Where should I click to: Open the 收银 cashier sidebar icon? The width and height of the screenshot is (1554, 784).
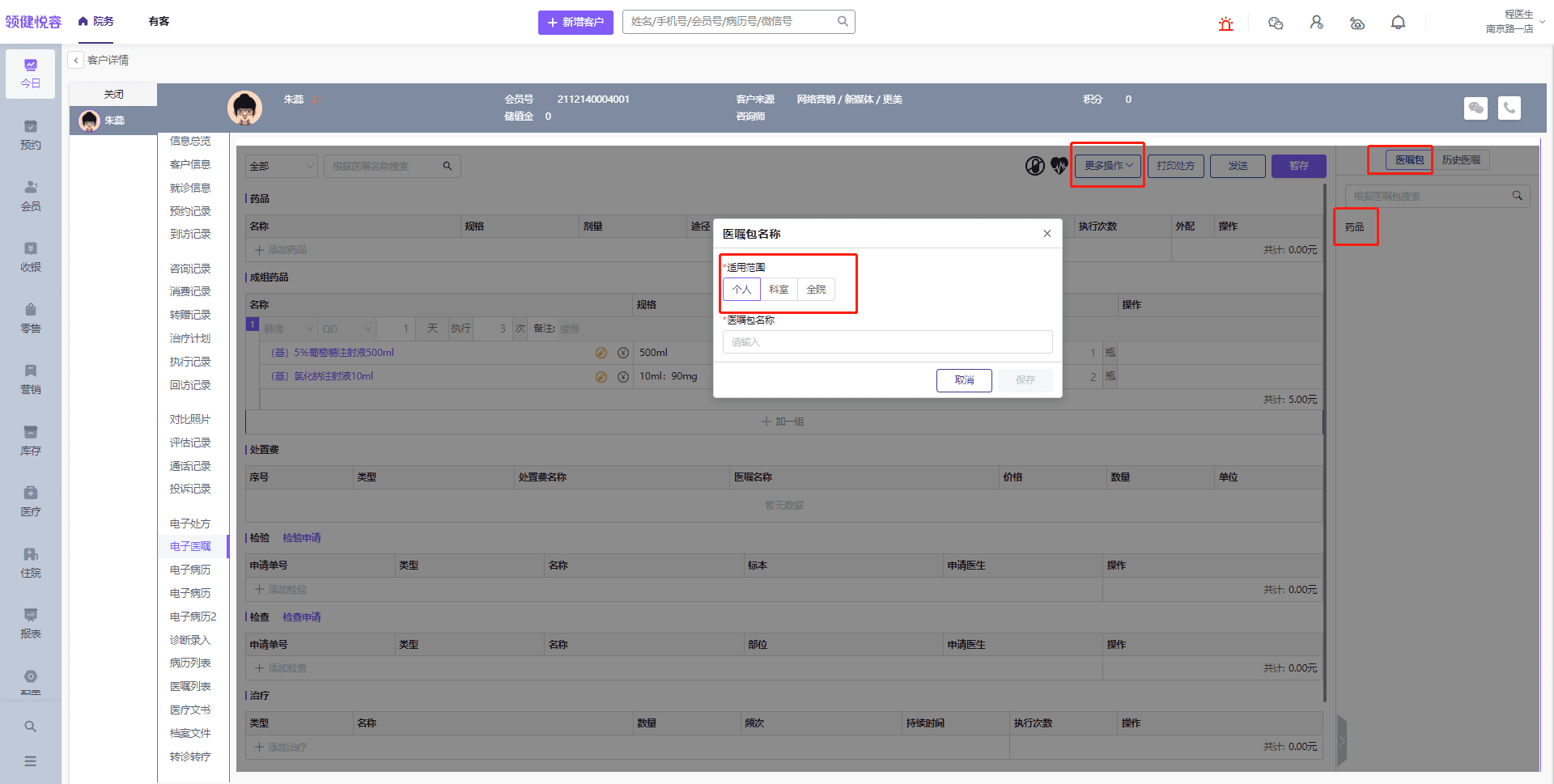(x=31, y=256)
